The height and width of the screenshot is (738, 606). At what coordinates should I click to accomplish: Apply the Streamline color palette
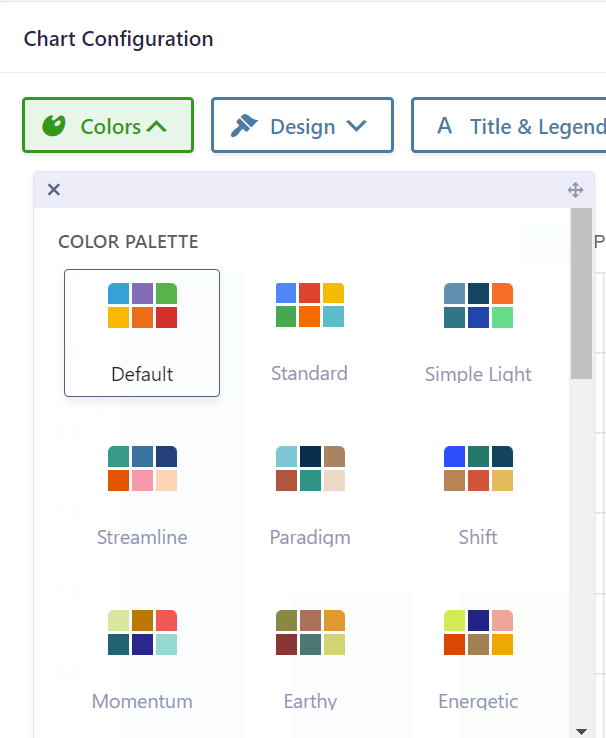pyautogui.click(x=142, y=496)
